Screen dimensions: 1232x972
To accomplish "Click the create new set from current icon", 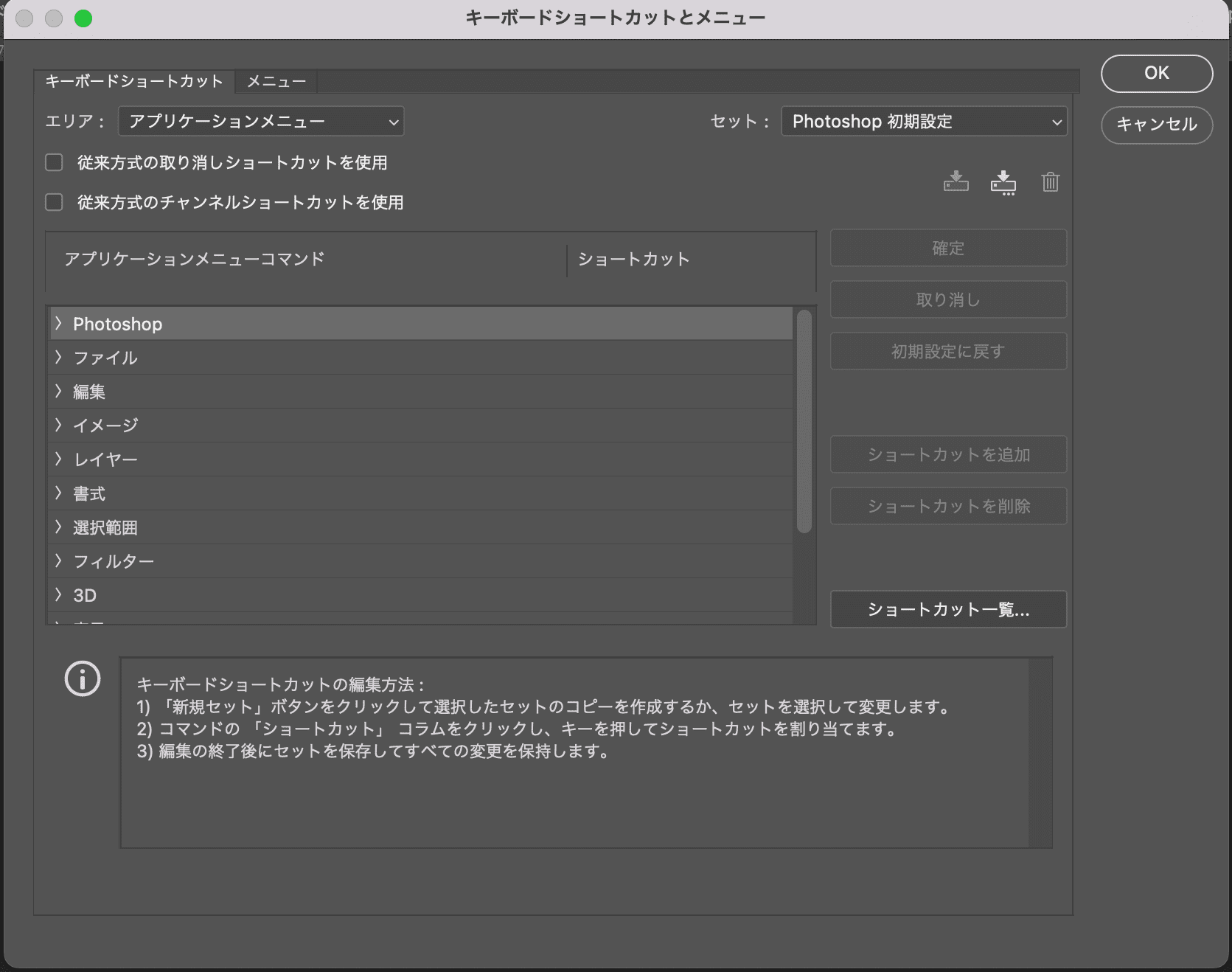I will pos(1003,182).
